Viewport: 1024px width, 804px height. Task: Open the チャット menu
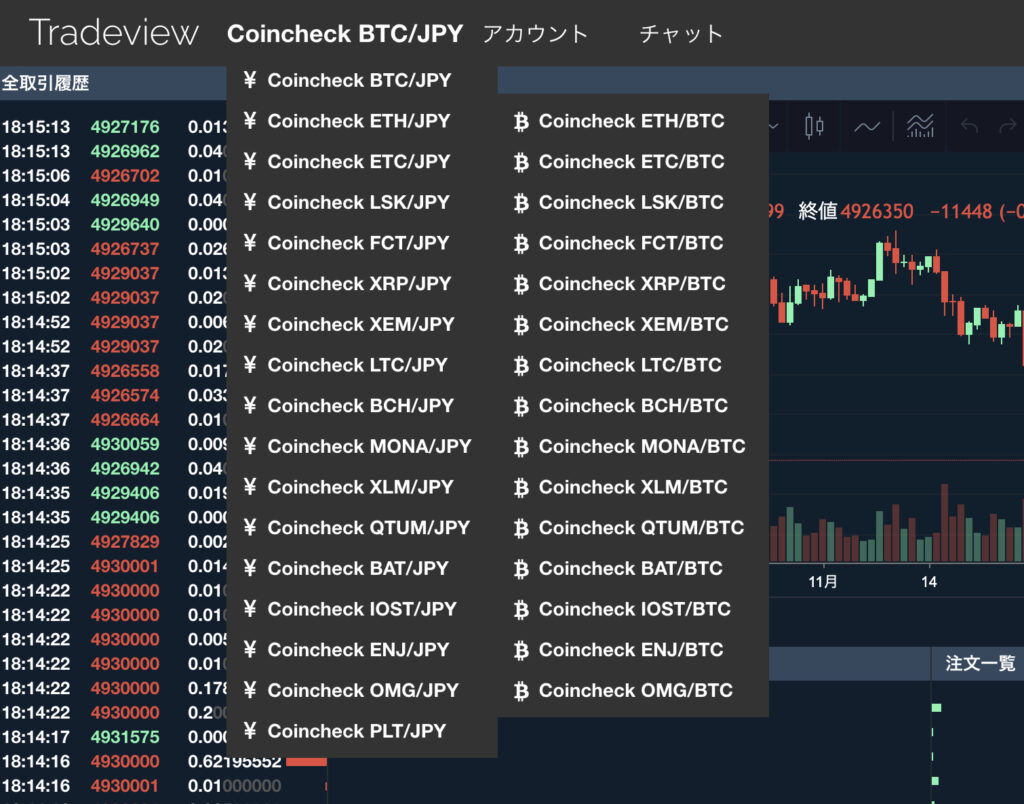pyautogui.click(x=681, y=33)
